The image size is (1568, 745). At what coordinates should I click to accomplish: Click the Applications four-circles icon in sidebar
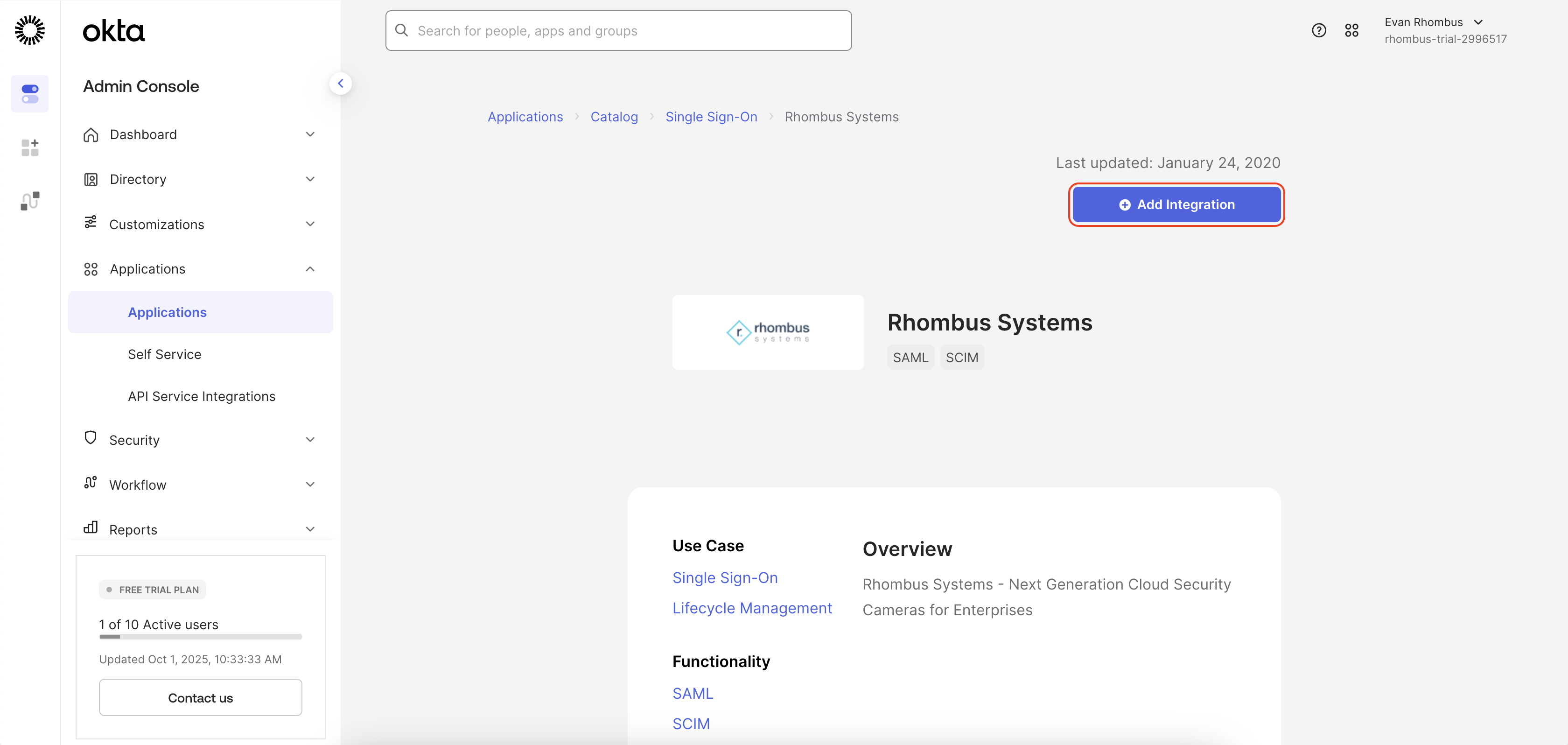click(91, 269)
